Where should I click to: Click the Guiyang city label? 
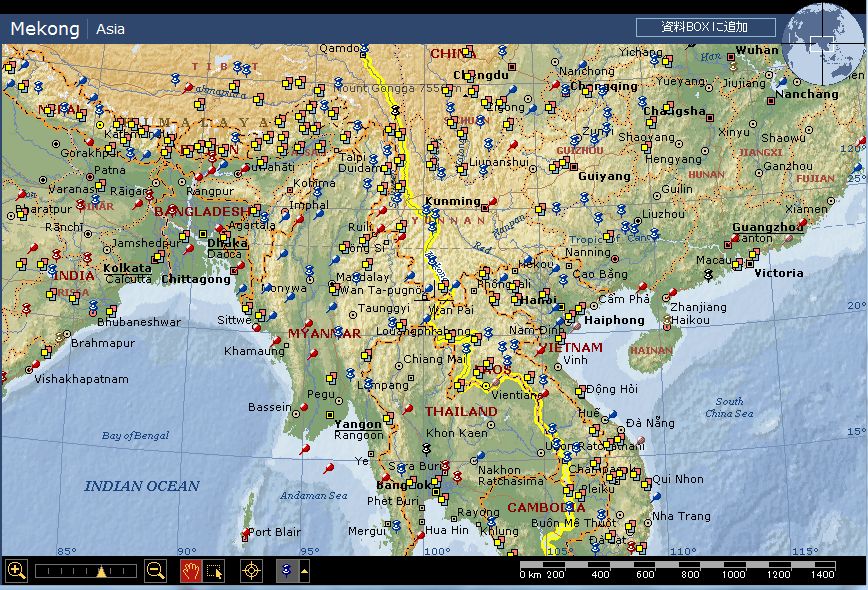point(604,176)
